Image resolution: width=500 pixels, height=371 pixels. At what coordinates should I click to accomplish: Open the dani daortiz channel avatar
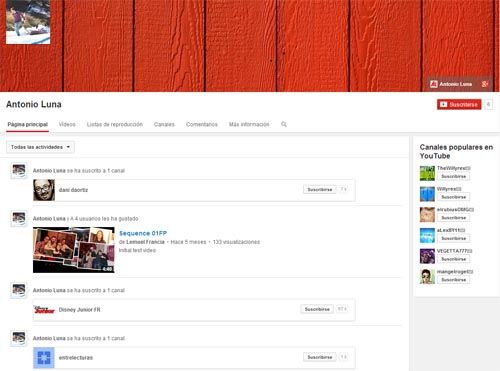click(44, 190)
